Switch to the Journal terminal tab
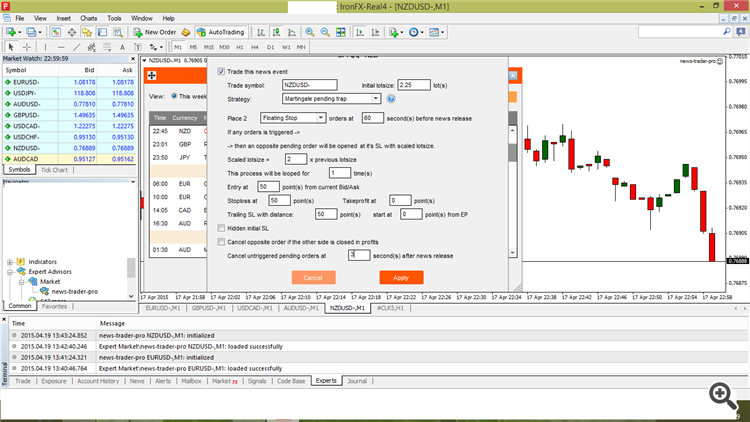Image resolution: width=750 pixels, height=422 pixels. [x=357, y=381]
